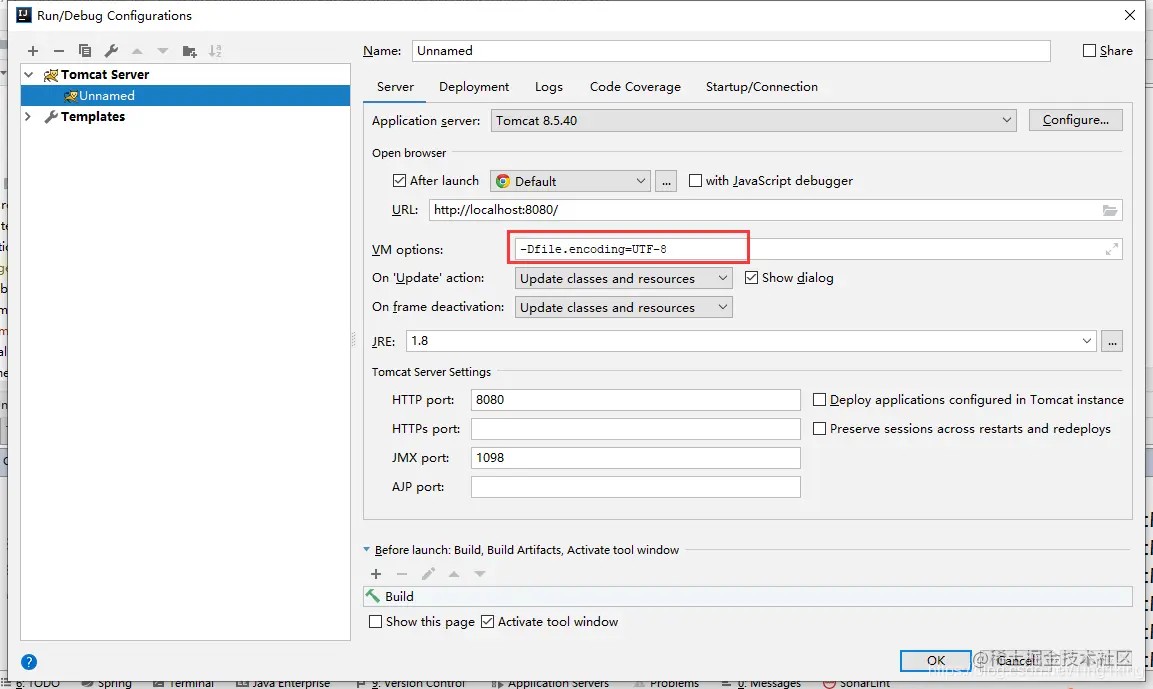Open the On frame deactivation dropdown
Image resolution: width=1153 pixels, height=689 pixels.
(624, 307)
